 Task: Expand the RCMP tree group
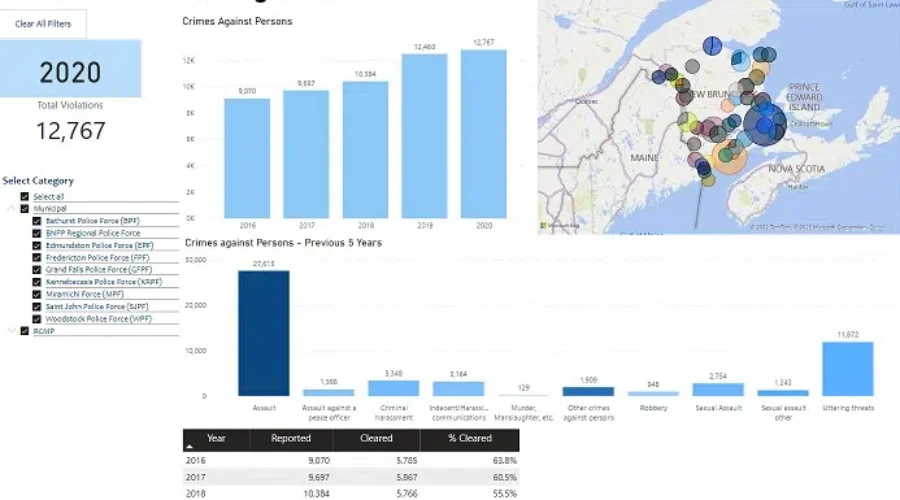(11, 331)
